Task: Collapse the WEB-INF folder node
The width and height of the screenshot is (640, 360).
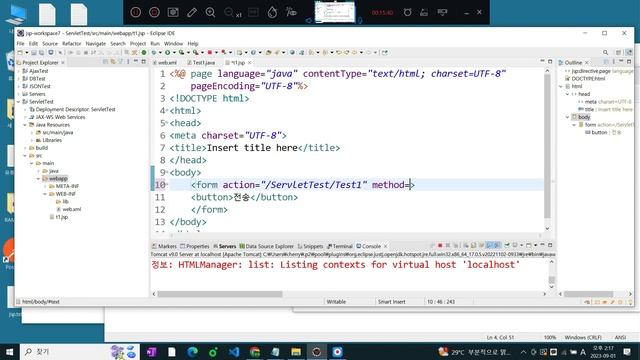Action: pyautogui.click(x=45, y=194)
